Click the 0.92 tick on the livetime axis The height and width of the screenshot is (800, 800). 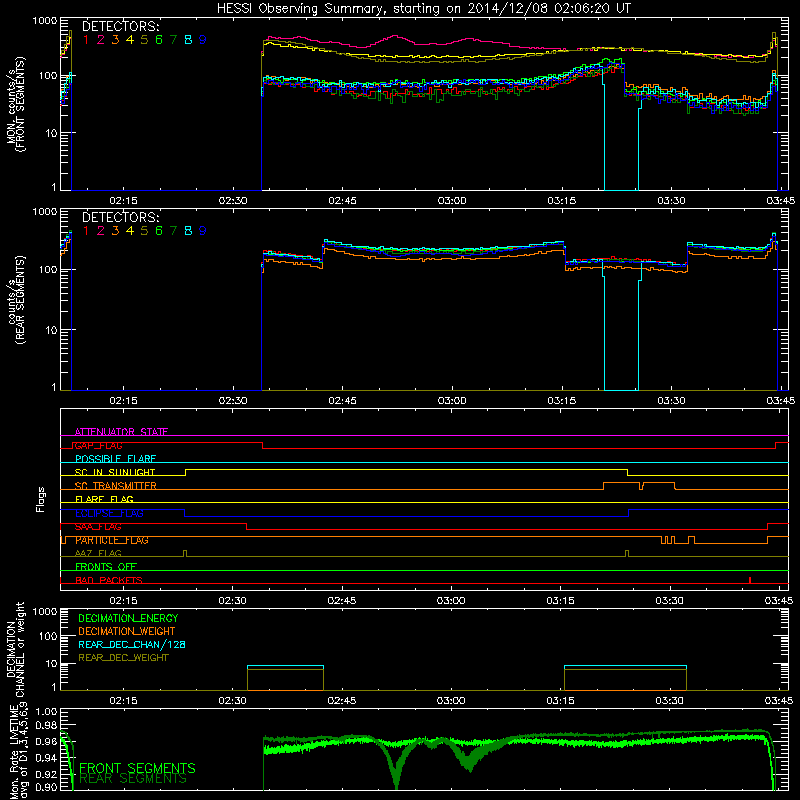(x=47, y=774)
